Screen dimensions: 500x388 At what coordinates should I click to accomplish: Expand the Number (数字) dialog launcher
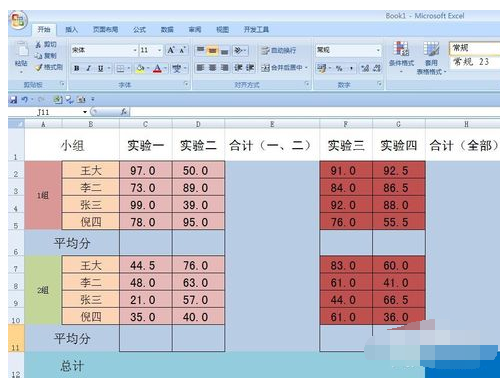tap(379, 84)
